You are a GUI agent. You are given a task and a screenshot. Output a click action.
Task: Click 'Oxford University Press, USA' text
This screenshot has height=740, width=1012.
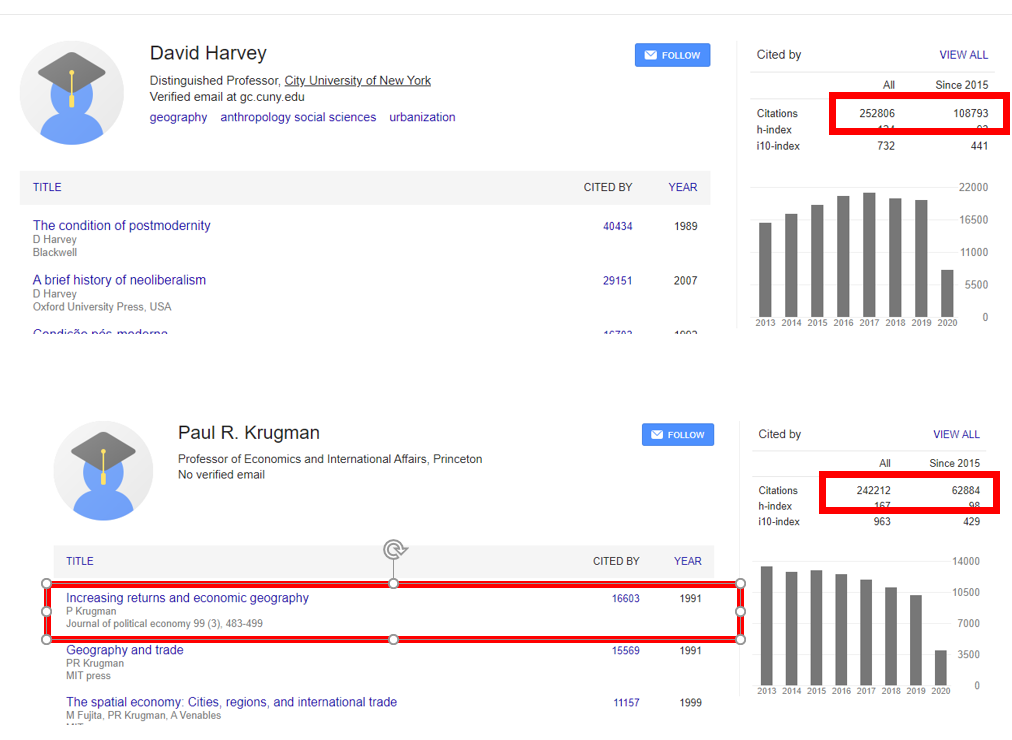tap(102, 306)
